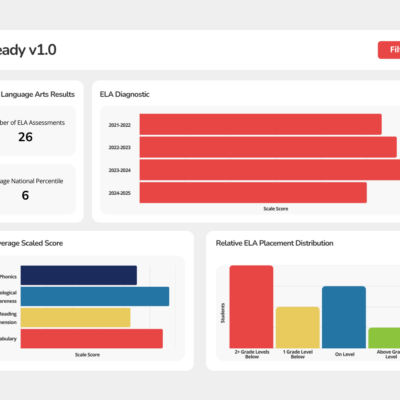The height and width of the screenshot is (400, 400).
Task: Click the On Level axis label
Action: (345, 354)
